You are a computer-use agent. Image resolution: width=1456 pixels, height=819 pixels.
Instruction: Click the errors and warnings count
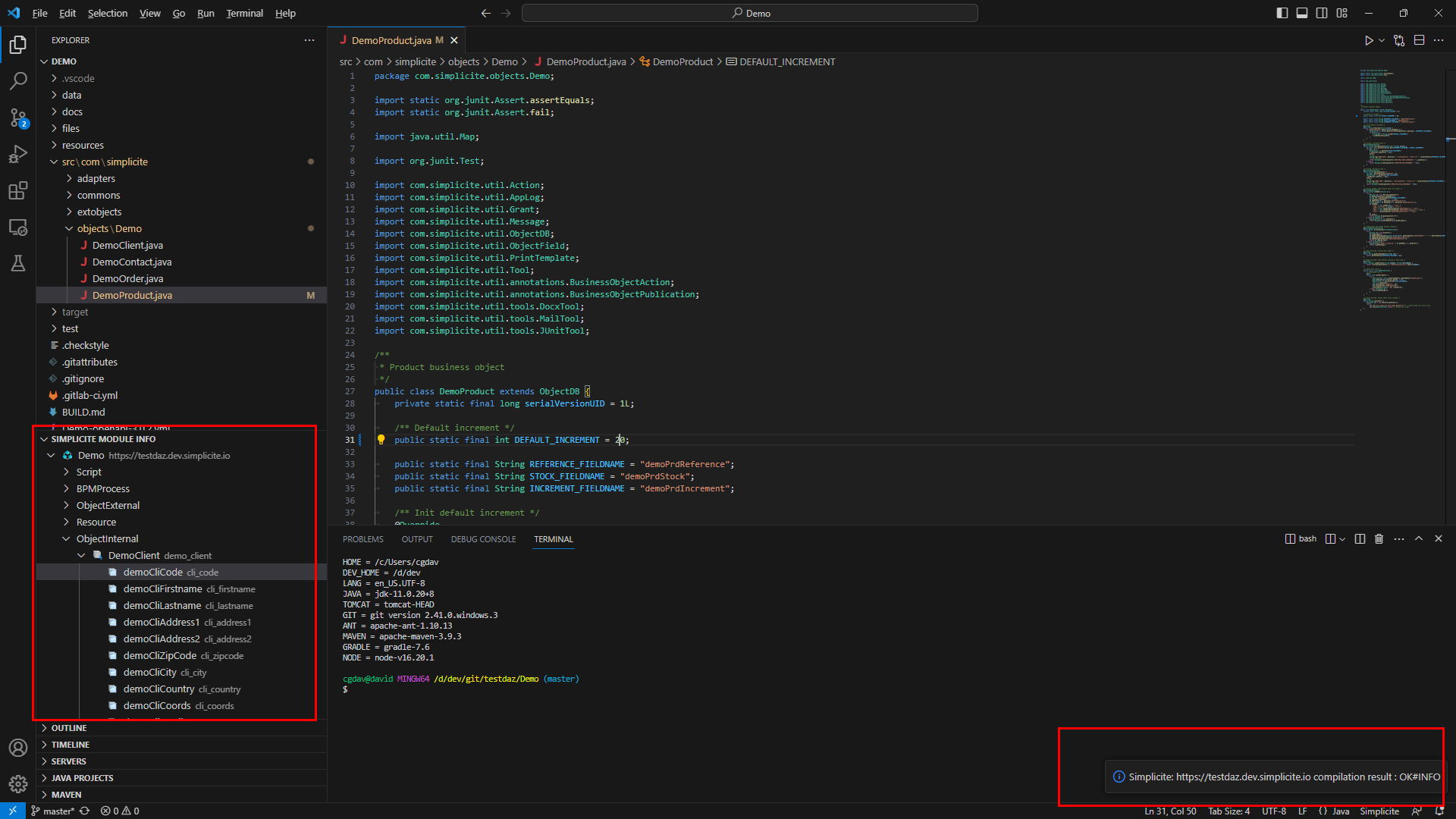tap(120, 811)
